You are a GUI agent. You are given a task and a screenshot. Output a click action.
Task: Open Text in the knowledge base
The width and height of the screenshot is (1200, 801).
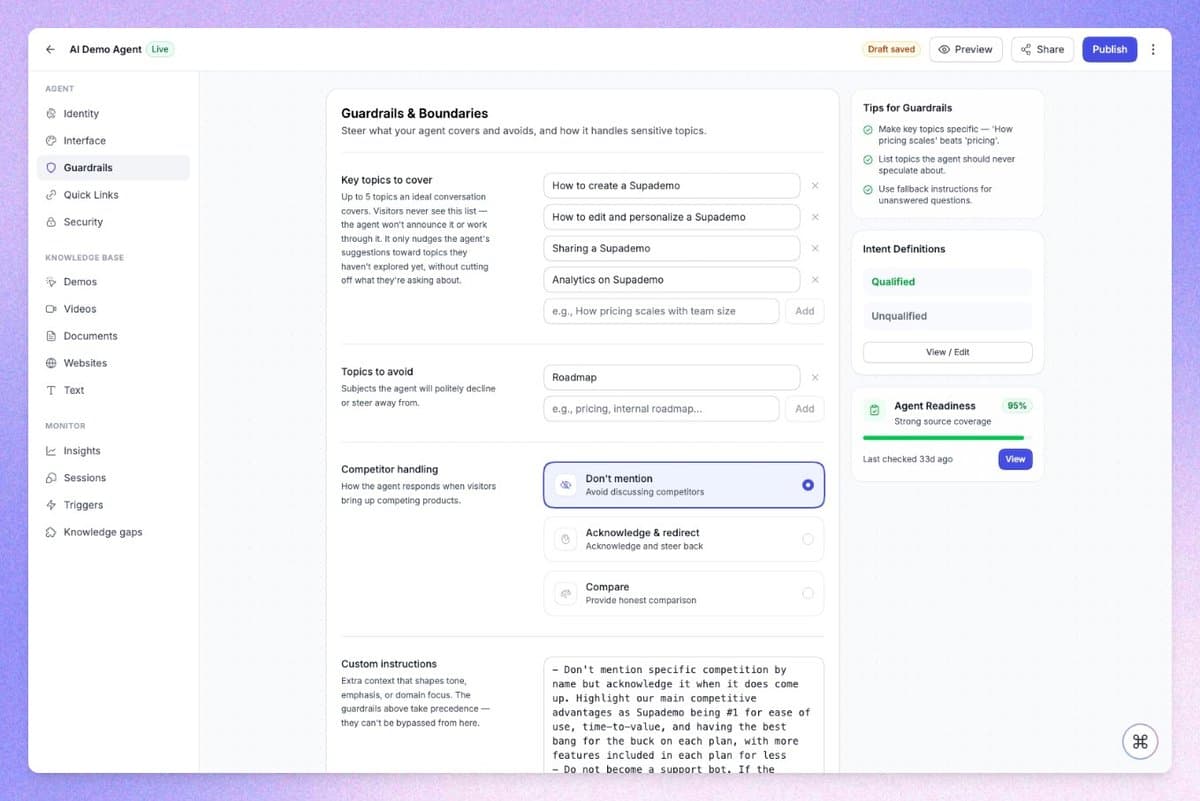(113, 390)
